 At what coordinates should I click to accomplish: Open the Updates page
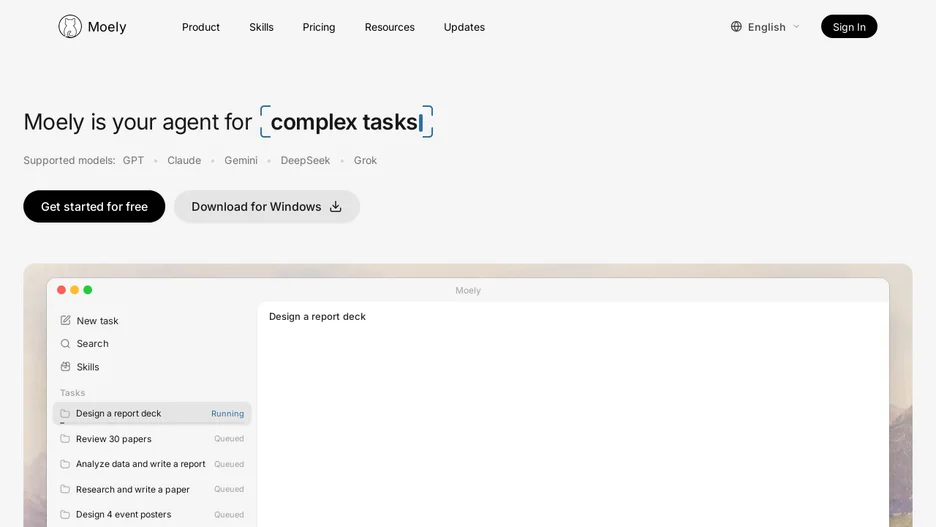[x=464, y=27]
